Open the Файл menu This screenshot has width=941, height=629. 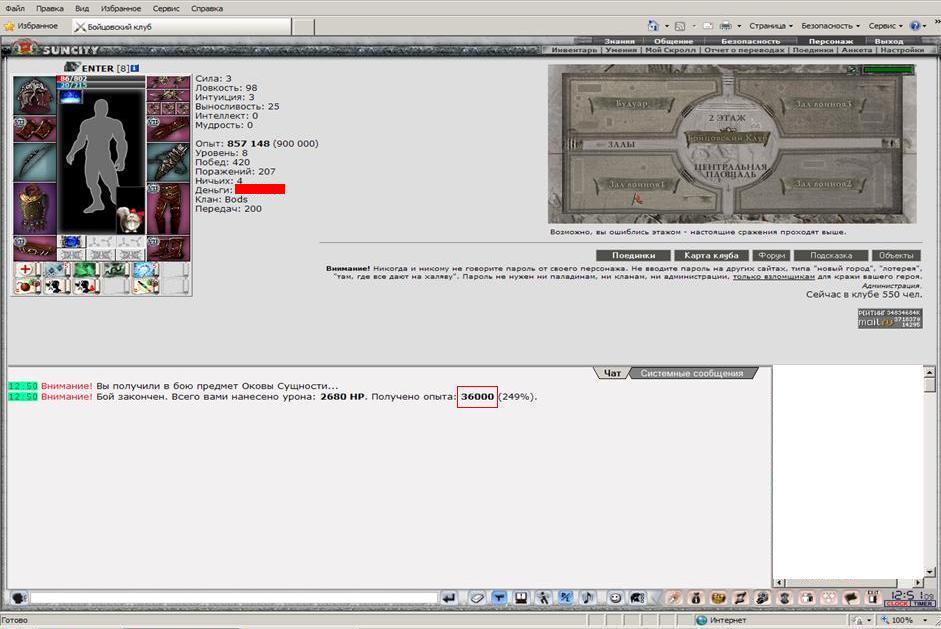(15, 8)
